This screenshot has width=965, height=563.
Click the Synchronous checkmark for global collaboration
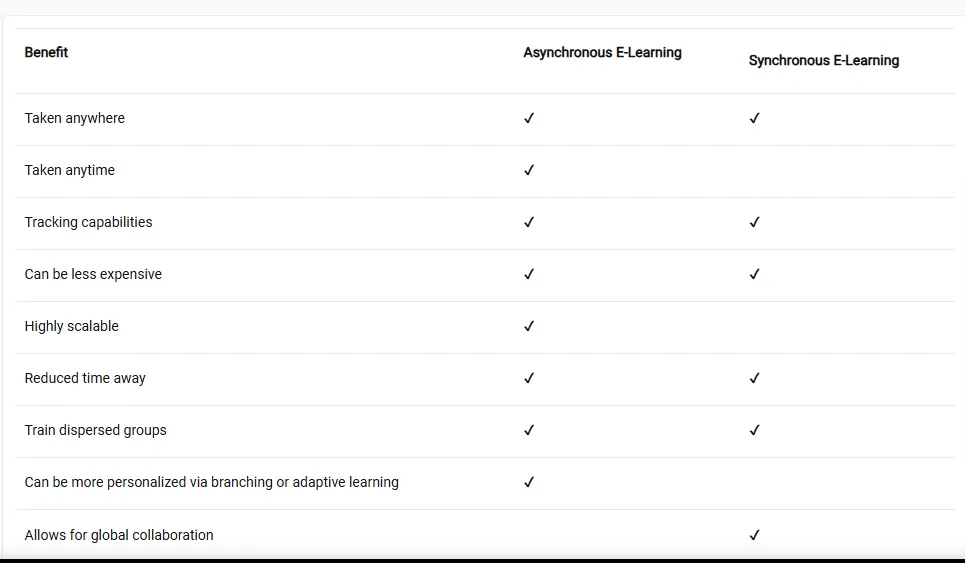click(755, 535)
